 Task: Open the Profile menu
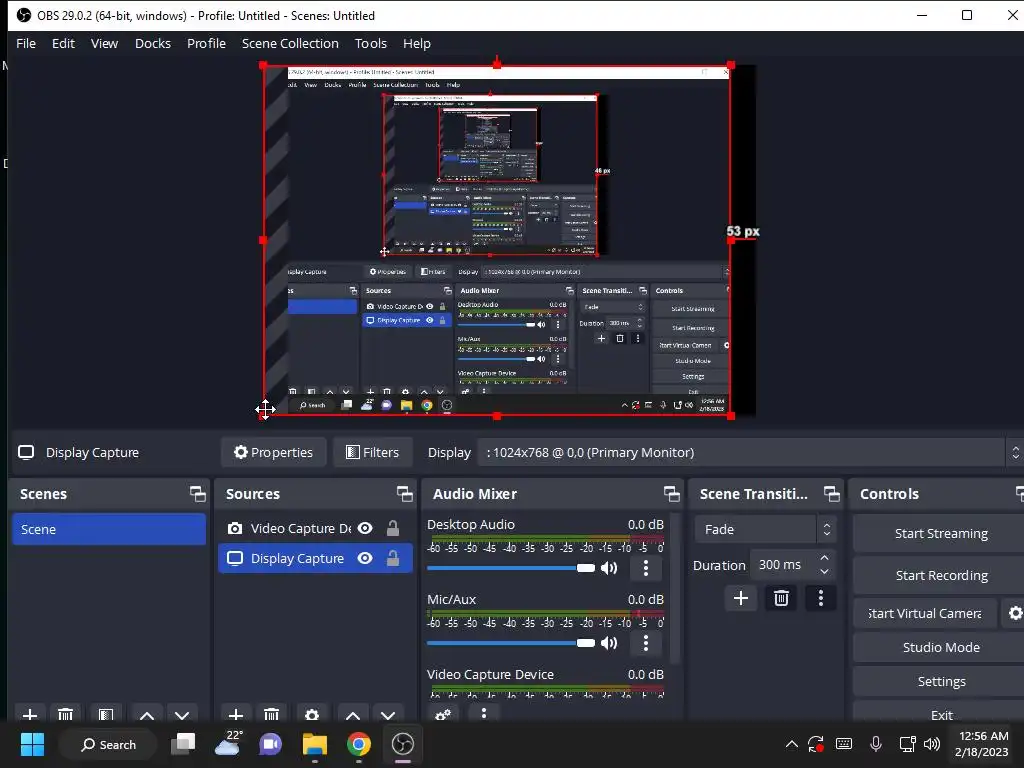click(x=206, y=43)
